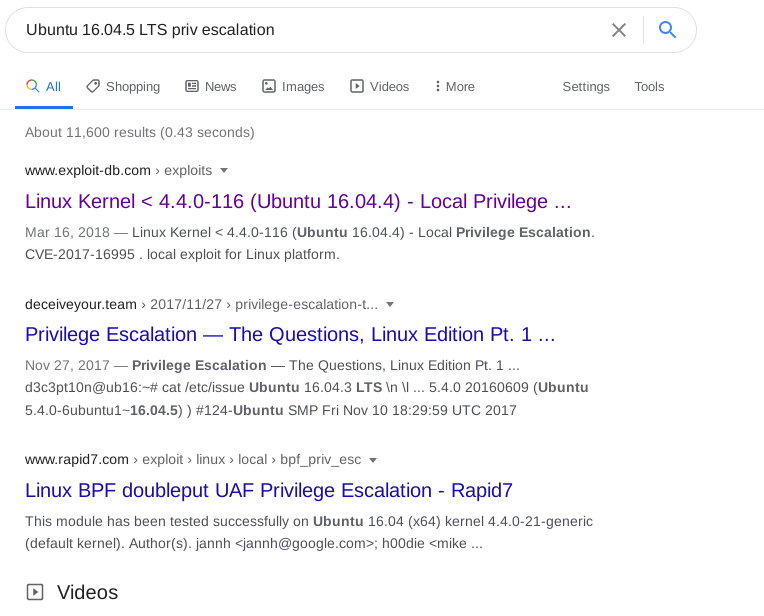The height and width of the screenshot is (616, 764).
Task: Click the Videos section heading
Action: click(x=87, y=592)
